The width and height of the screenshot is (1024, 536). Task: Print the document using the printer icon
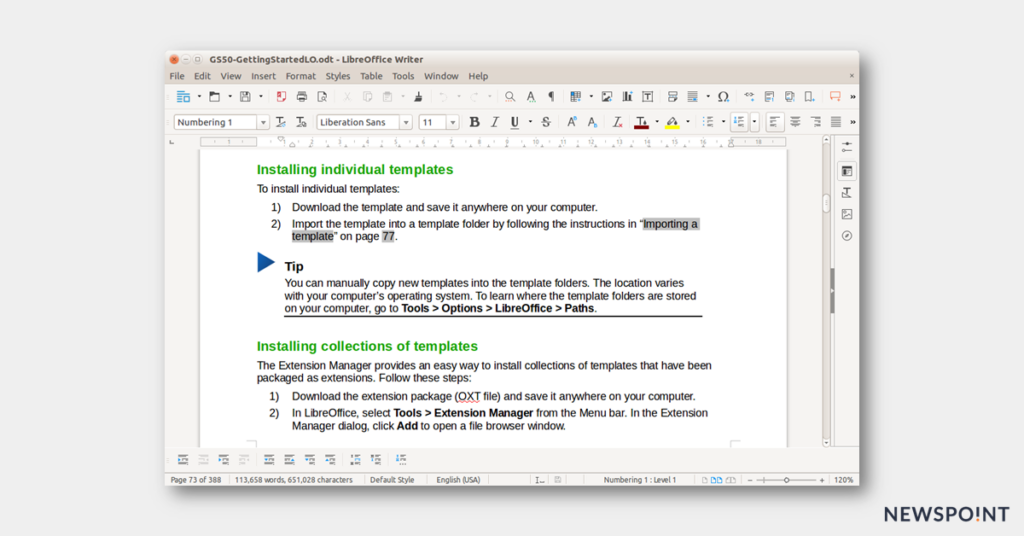pos(302,97)
